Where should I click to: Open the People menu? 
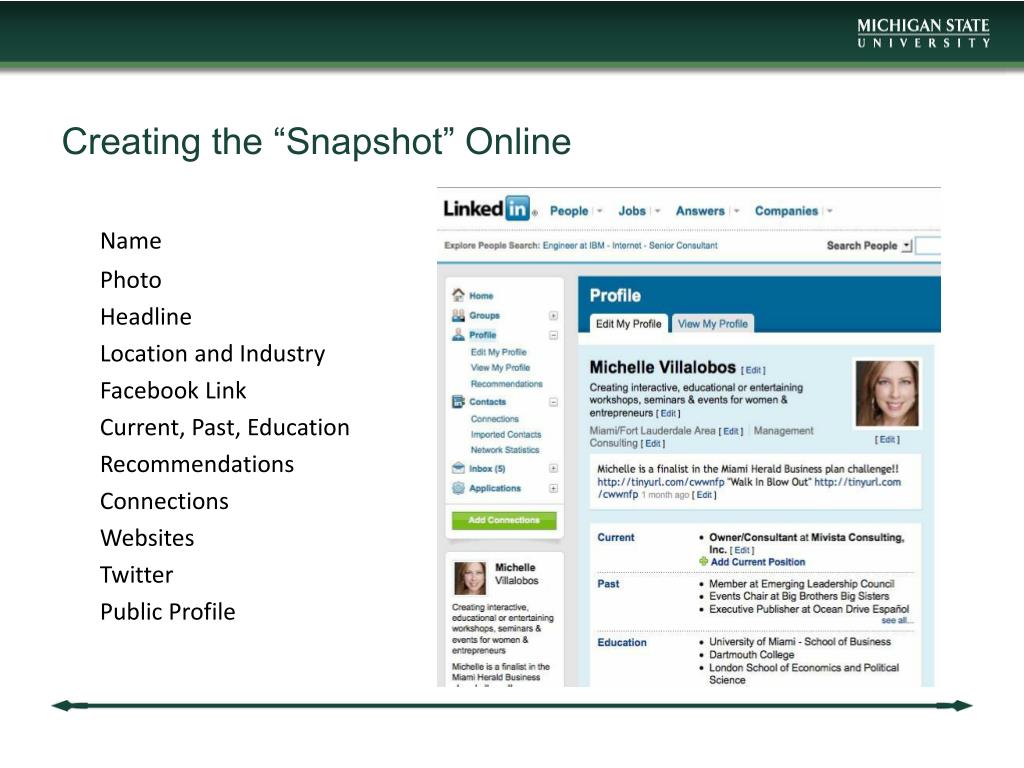[569, 211]
